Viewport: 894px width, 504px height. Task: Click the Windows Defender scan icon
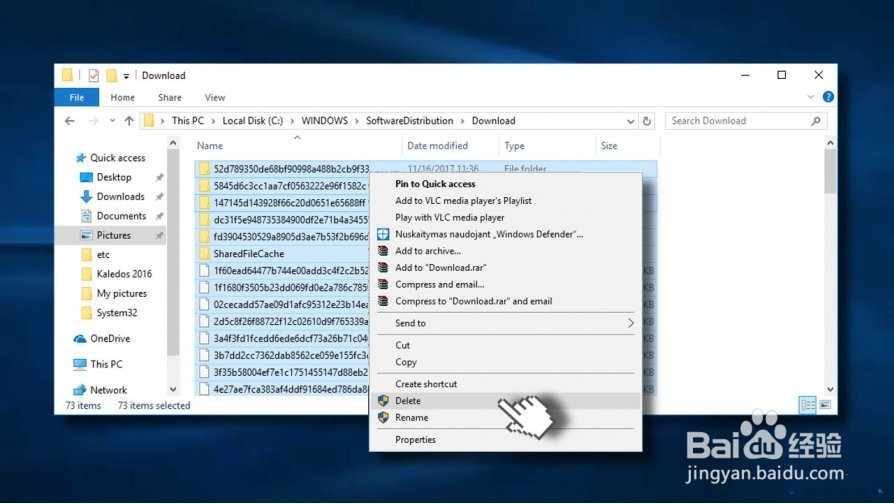pyautogui.click(x=383, y=234)
